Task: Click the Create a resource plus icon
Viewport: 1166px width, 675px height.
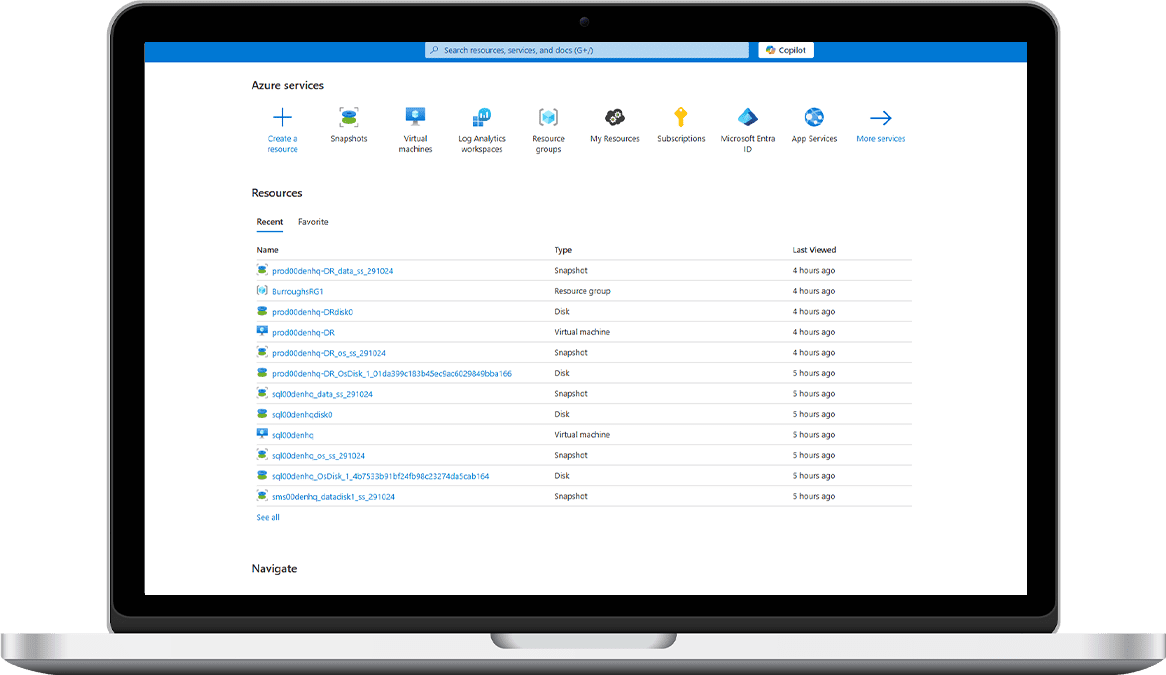Action: 282,118
